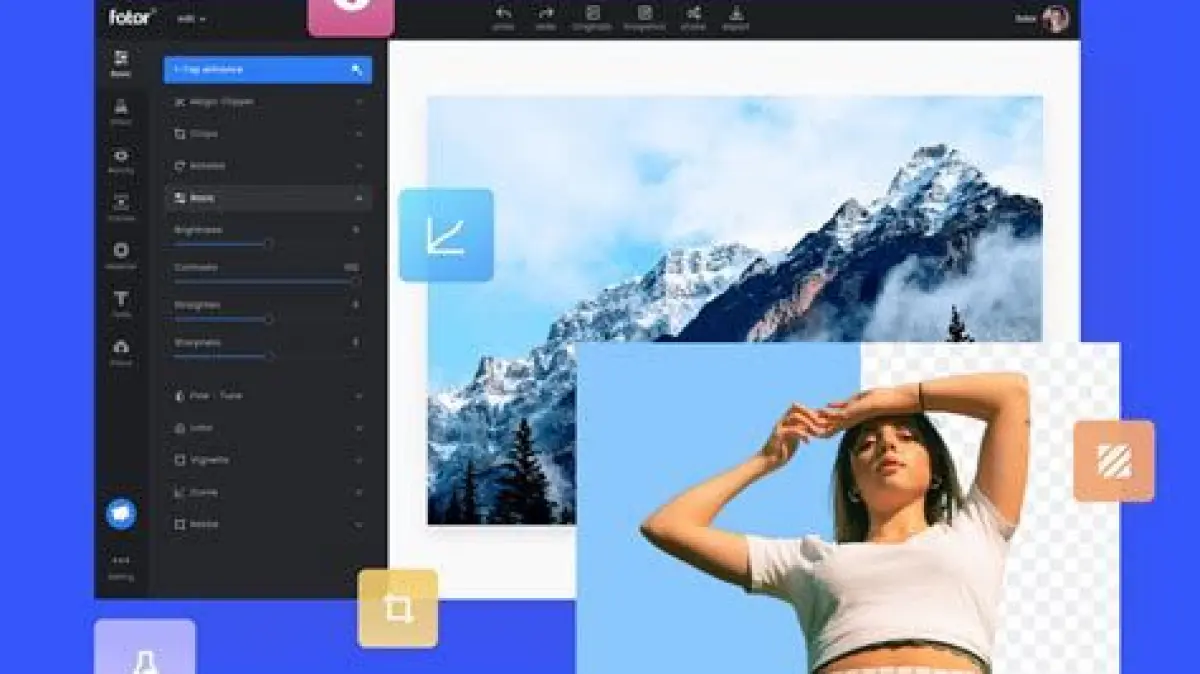Click the Redo arrow in top toolbar

tap(546, 14)
